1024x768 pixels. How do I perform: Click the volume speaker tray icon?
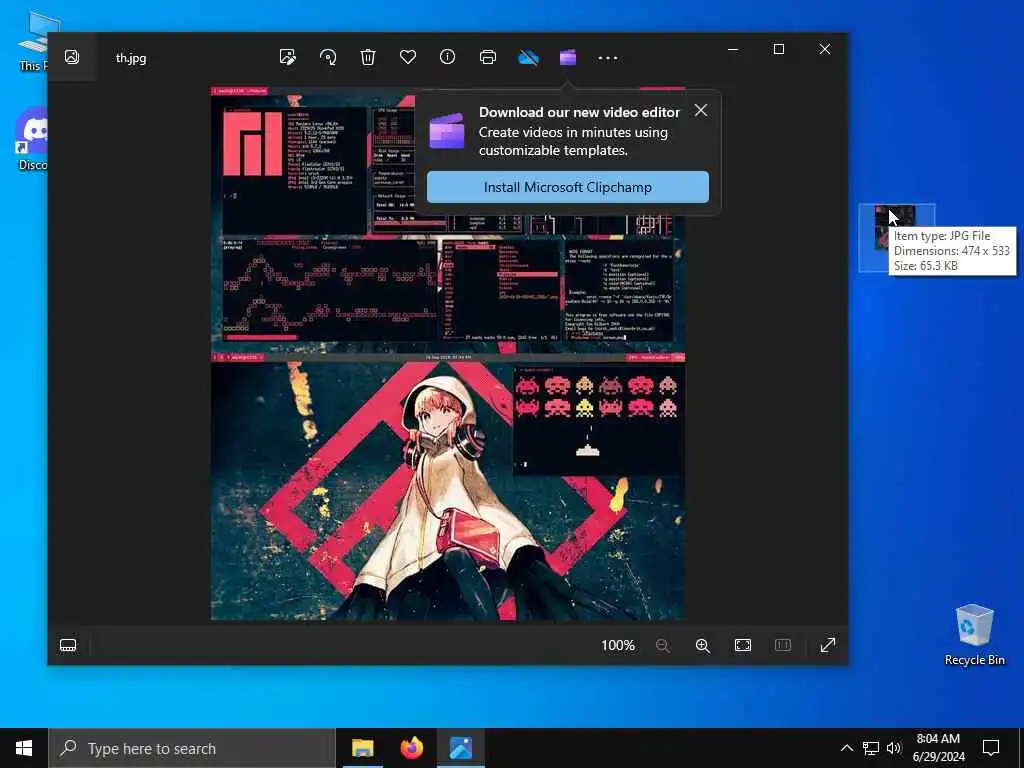click(894, 748)
